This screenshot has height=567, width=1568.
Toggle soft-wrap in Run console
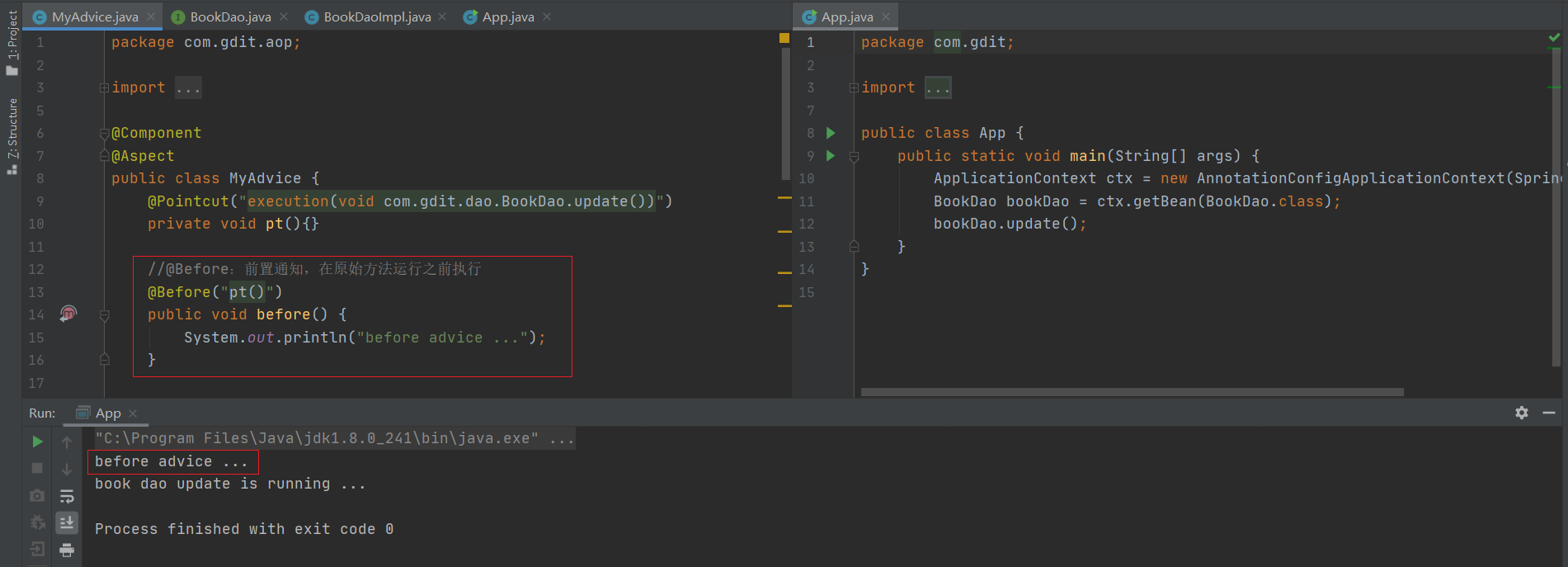tap(67, 496)
